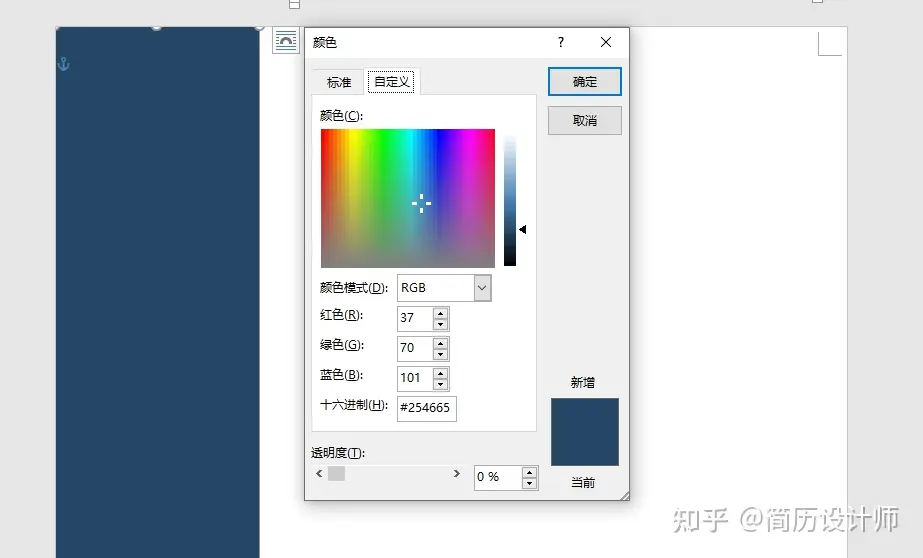The height and width of the screenshot is (558, 923).
Task: Close the 颜色 dialog with X
Action: [605, 42]
